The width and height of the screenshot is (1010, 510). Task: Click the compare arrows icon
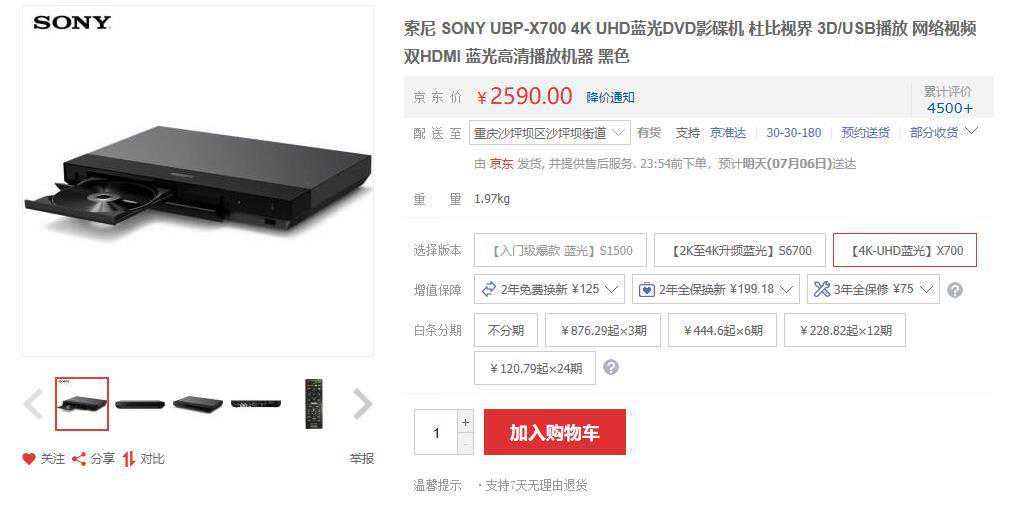(129, 459)
